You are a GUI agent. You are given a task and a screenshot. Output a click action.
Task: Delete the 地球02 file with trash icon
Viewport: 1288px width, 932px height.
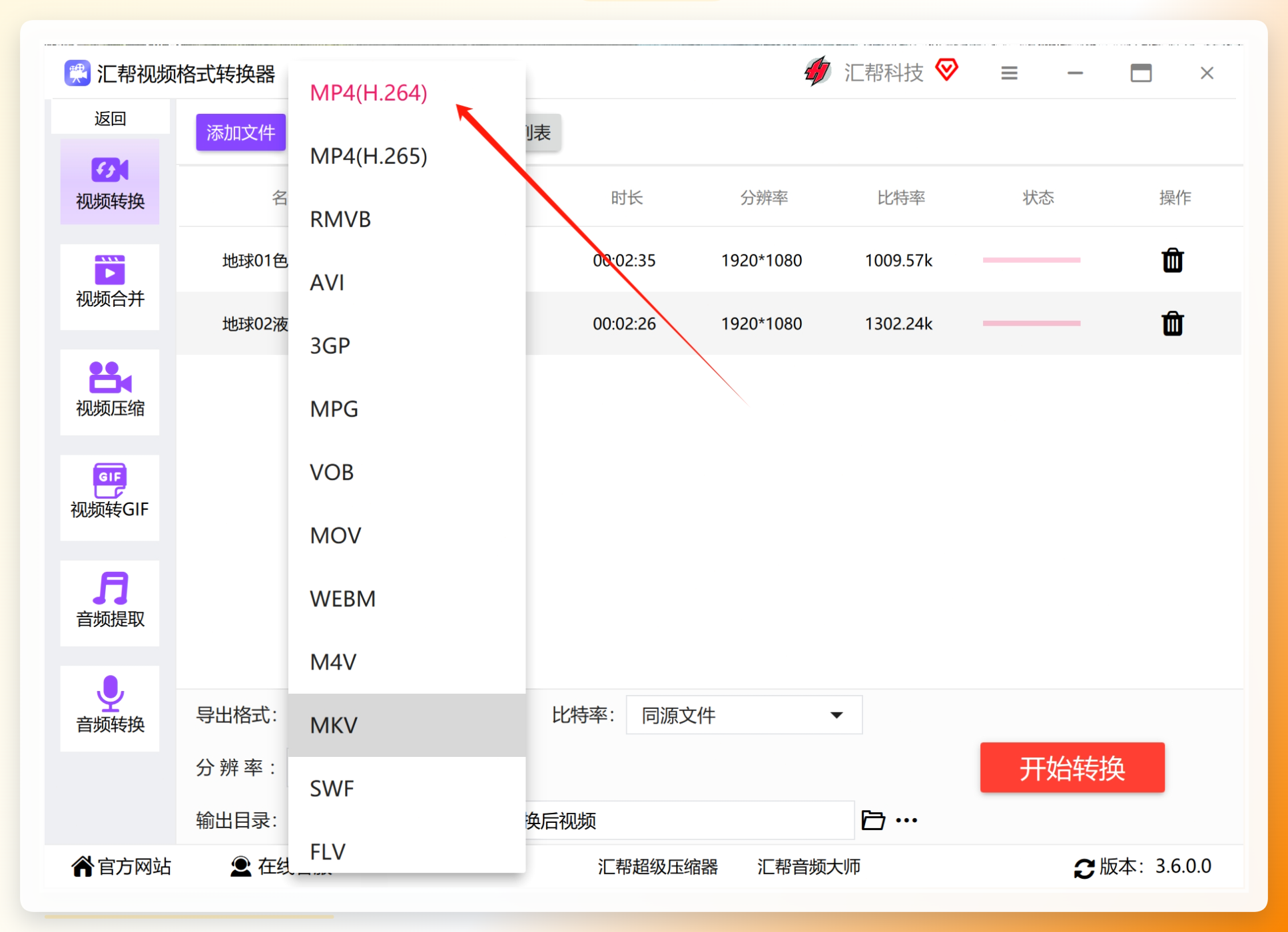coord(1172,324)
